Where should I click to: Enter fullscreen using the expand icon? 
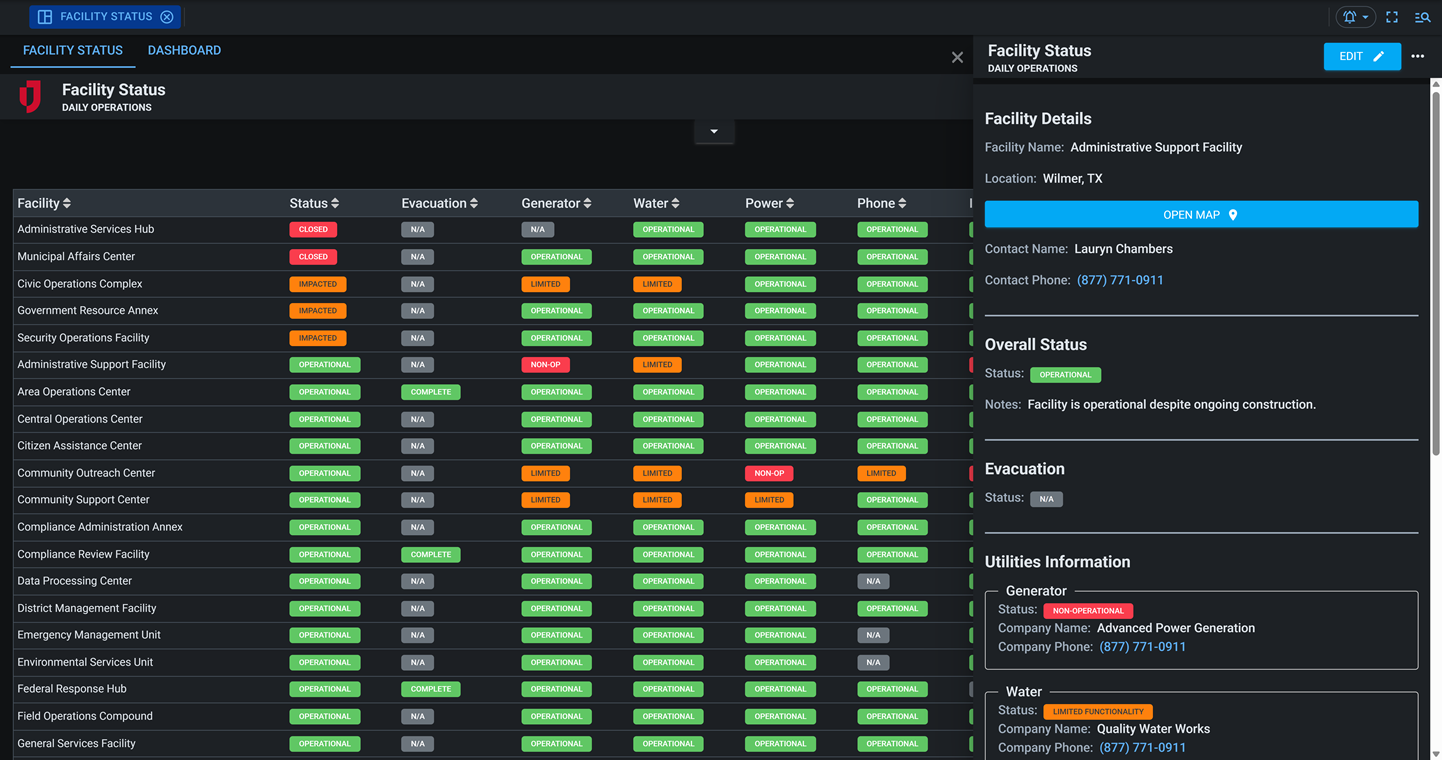[x=1392, y=17]
